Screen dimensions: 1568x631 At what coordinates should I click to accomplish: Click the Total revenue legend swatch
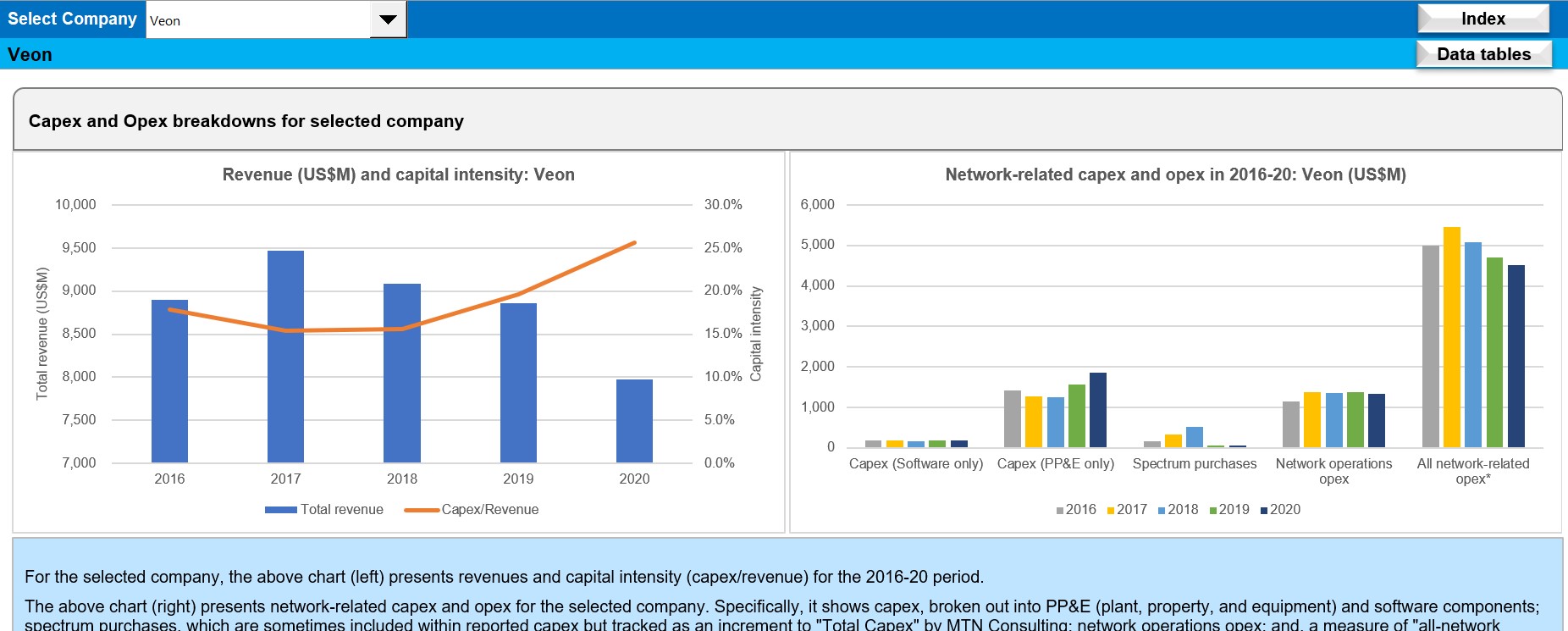tap(280, 510)
